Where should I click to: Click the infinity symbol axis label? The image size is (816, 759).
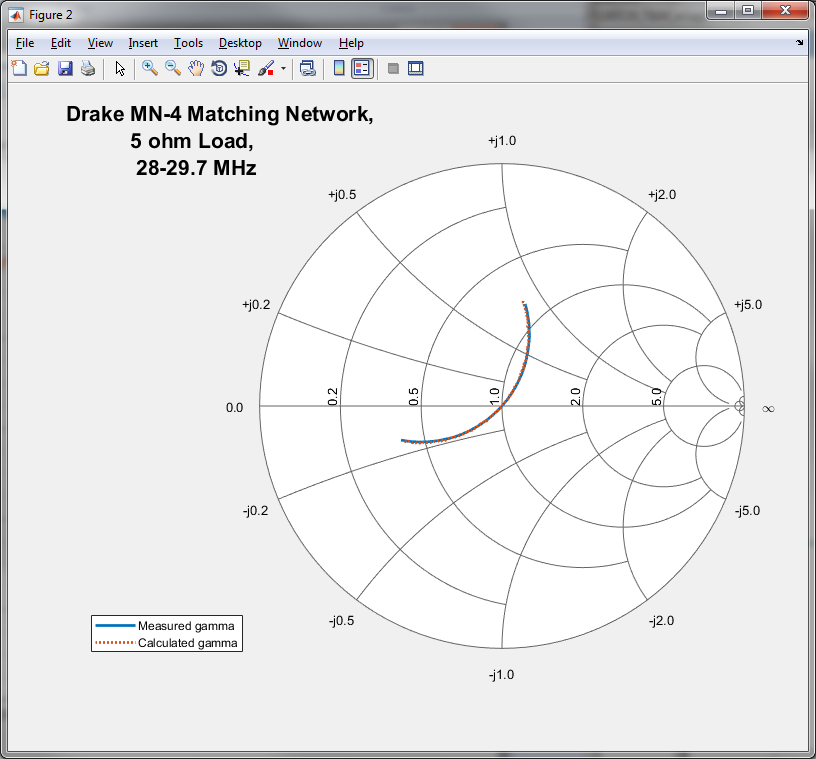pyautogui.click(x=768, y=409)
